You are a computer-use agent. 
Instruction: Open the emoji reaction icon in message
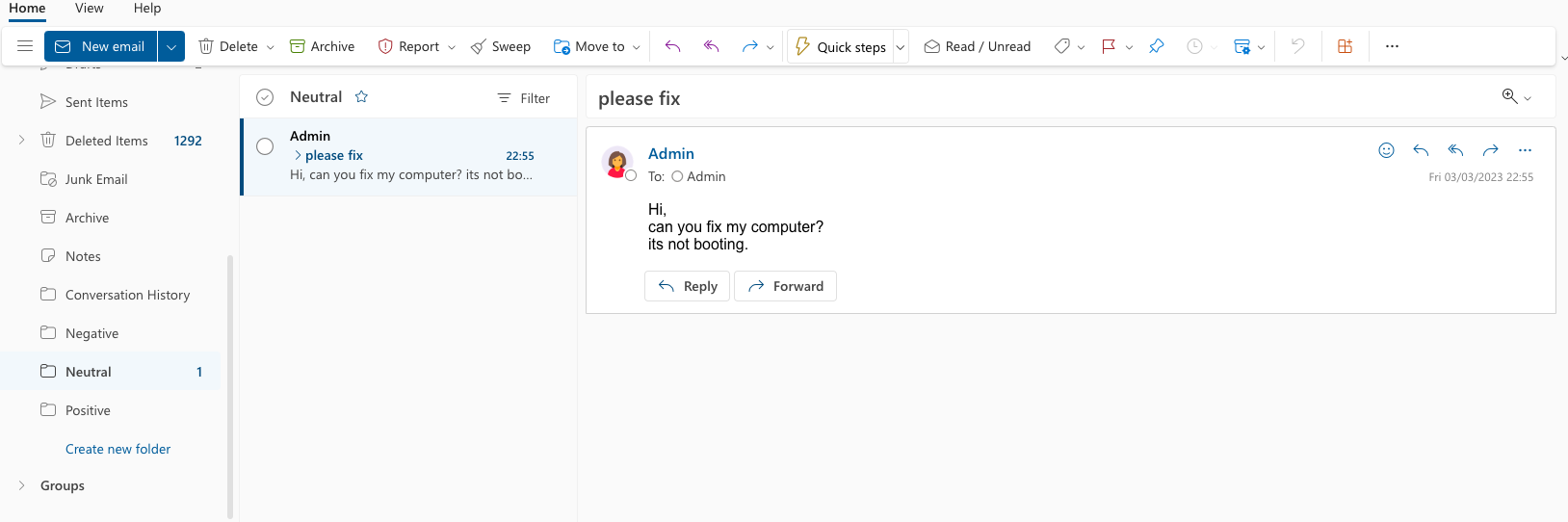tap(1386, 150)
